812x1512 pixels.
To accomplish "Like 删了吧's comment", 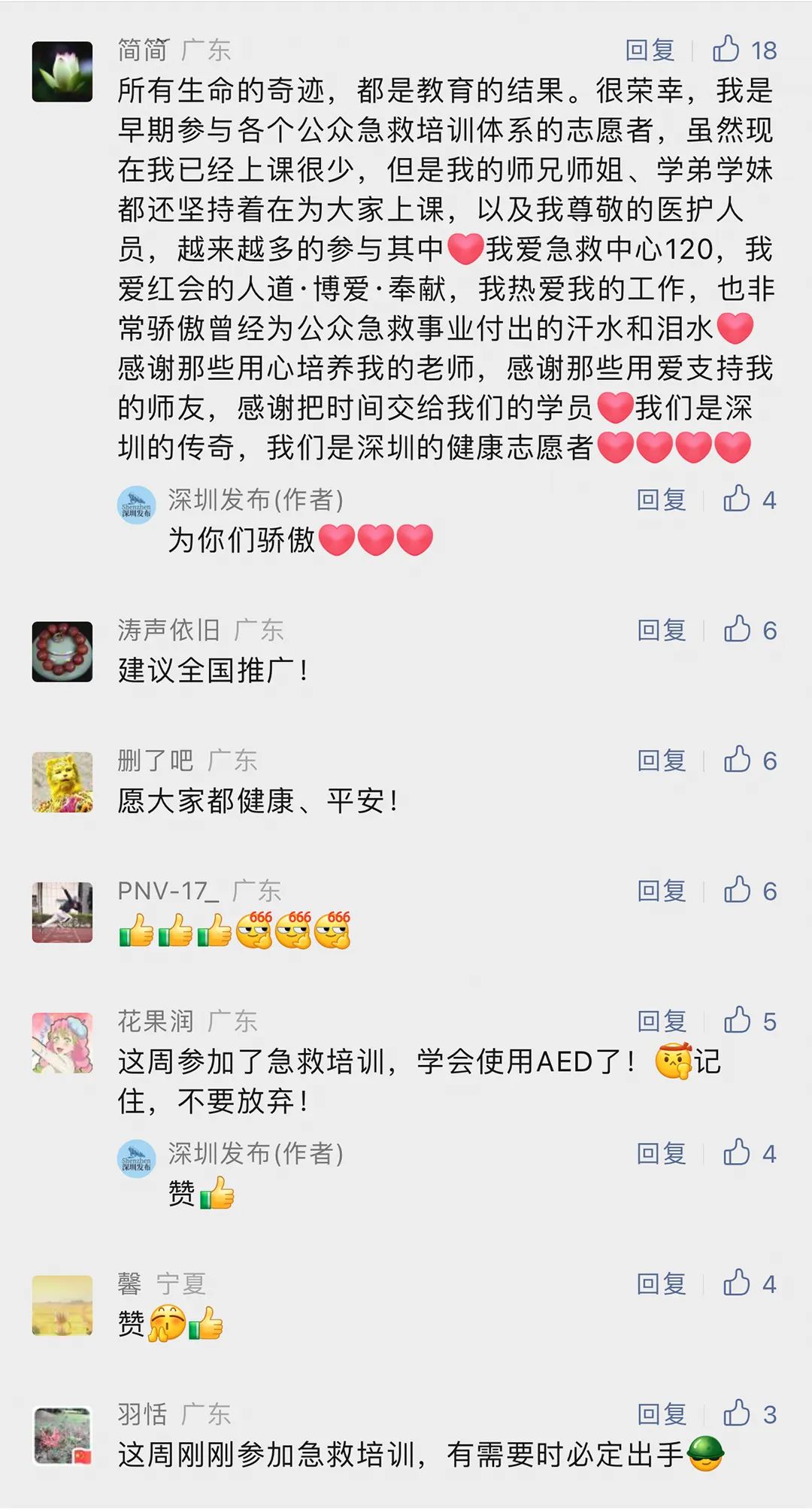I will tap(750, 761).
